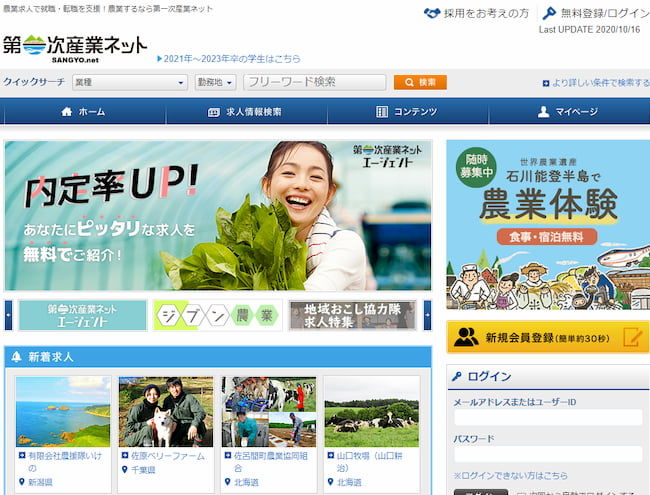
Task: Open the couple with white dog photo
Action: coord(166,412)
